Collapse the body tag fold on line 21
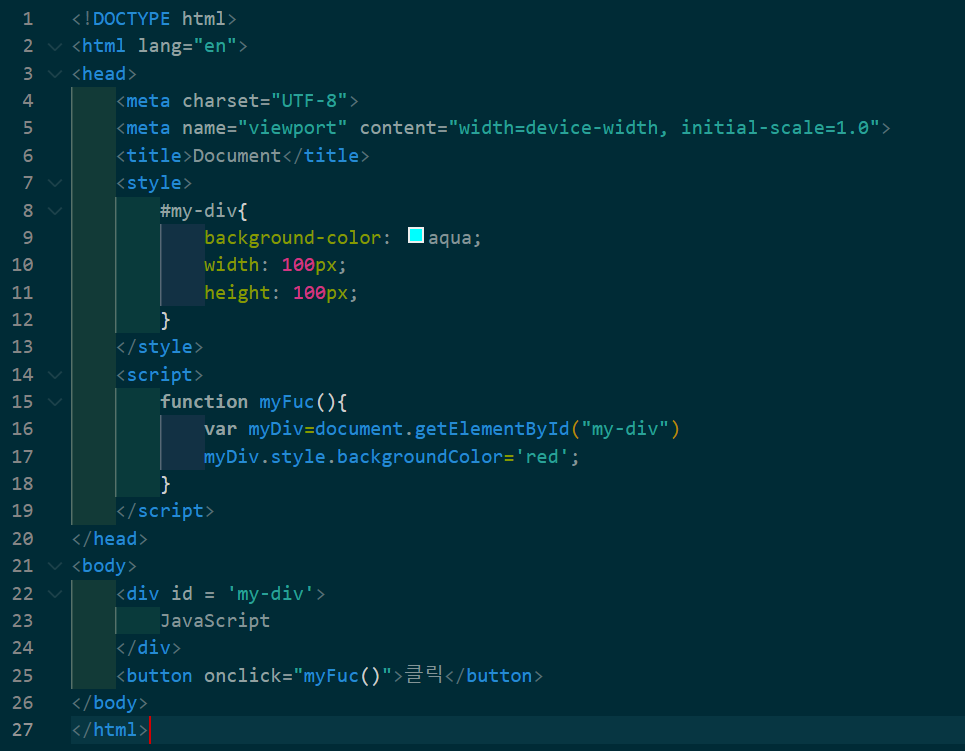Screen dimensions: 965x751 tap(55, 566)
